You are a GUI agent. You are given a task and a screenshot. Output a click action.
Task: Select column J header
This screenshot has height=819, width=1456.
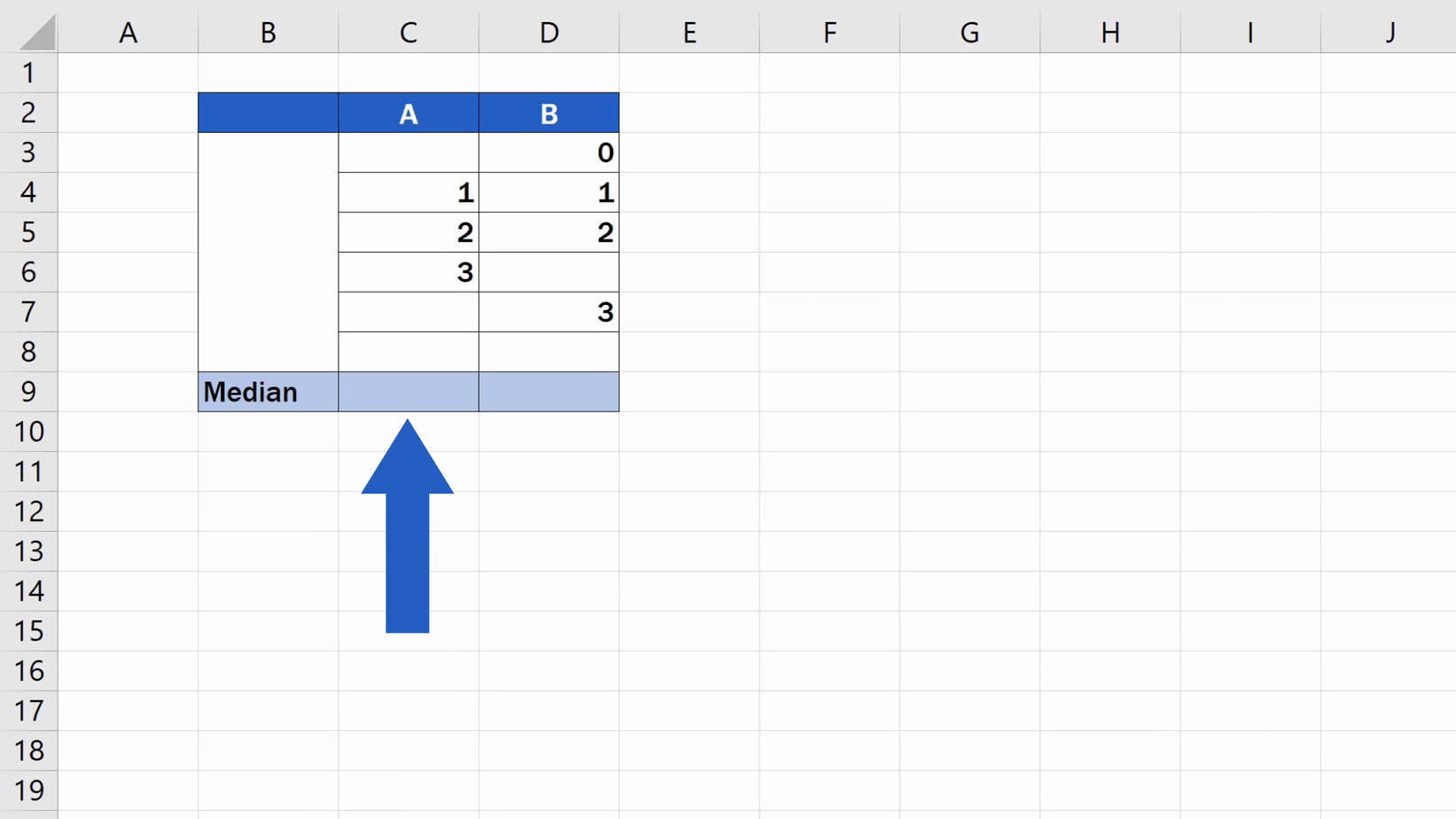click(1390, 31)
